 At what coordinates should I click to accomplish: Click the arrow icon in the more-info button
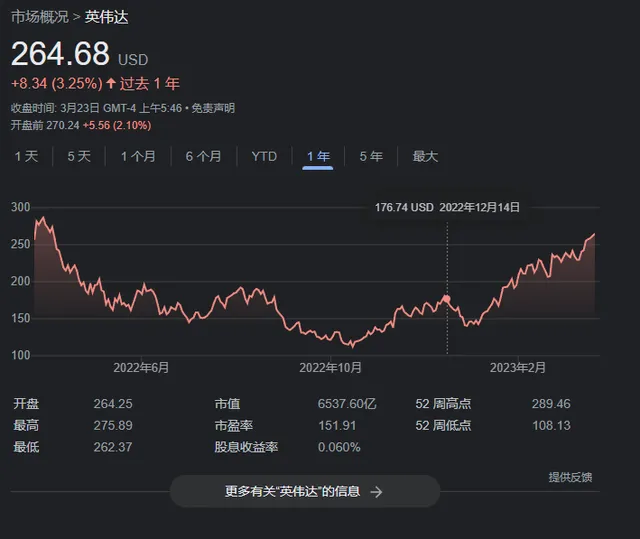(377, 492)
